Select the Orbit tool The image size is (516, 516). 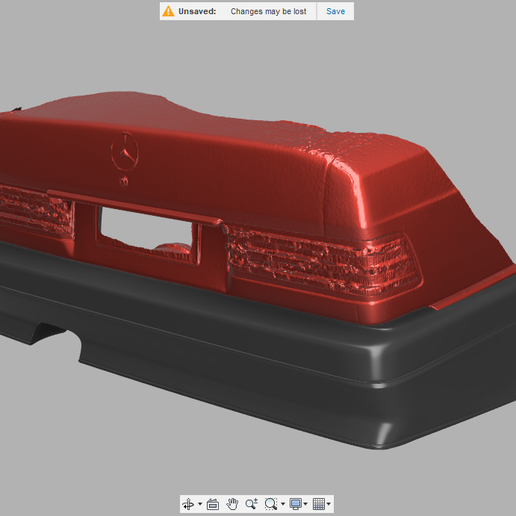point(188,504)
